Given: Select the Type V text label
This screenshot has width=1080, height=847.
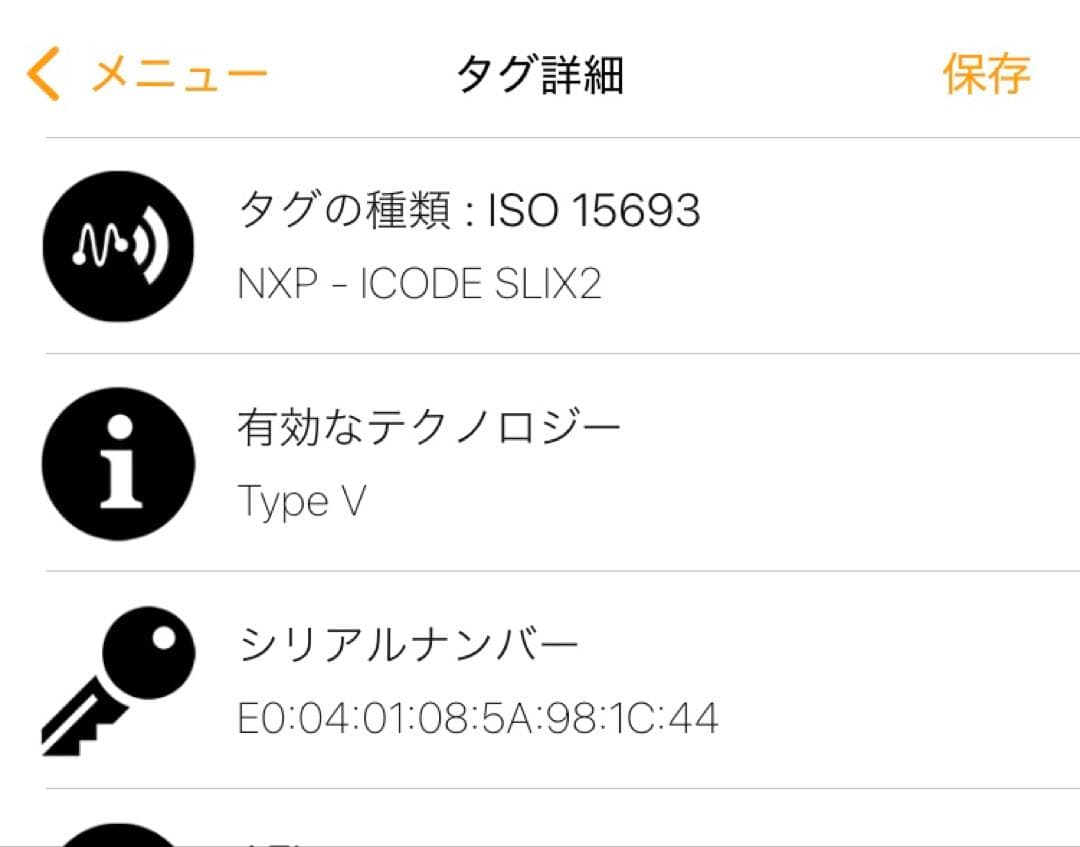Looking at the screenshot, I should tap(300, 500).
